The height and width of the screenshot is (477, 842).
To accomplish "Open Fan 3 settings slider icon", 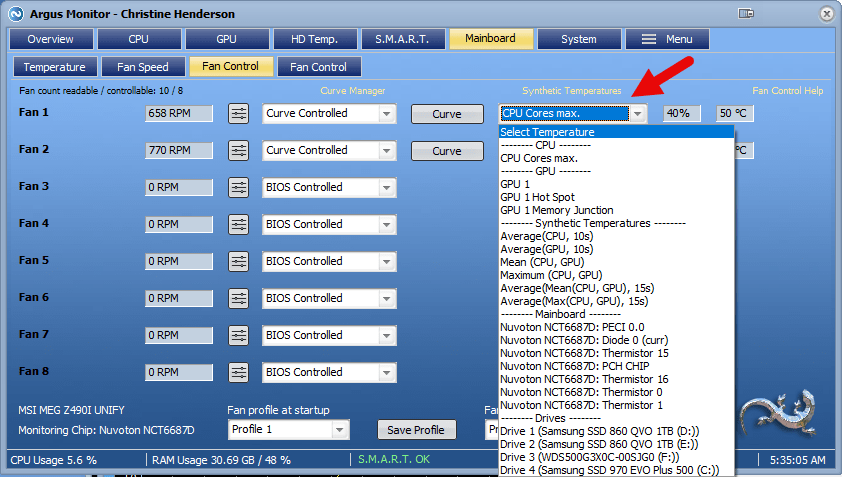I will point(238,187).
